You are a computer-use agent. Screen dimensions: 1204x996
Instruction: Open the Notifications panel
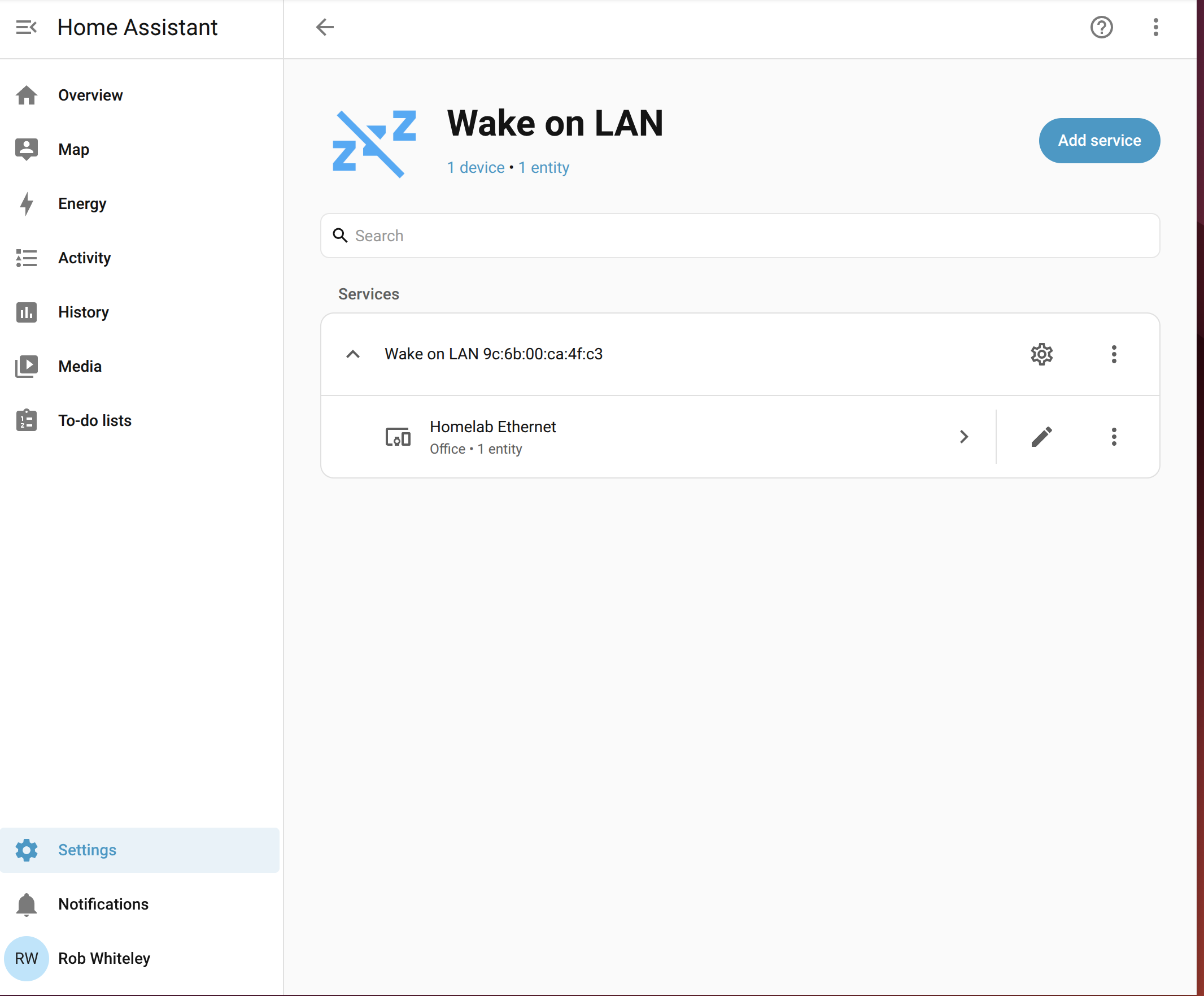139,904
